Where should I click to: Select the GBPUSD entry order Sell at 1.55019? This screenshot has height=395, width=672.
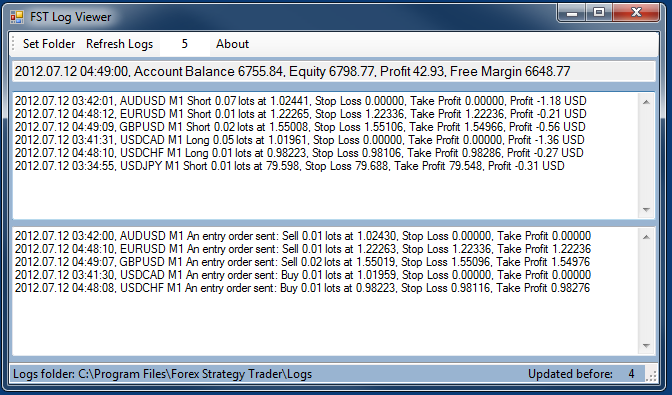pos(303,262)
